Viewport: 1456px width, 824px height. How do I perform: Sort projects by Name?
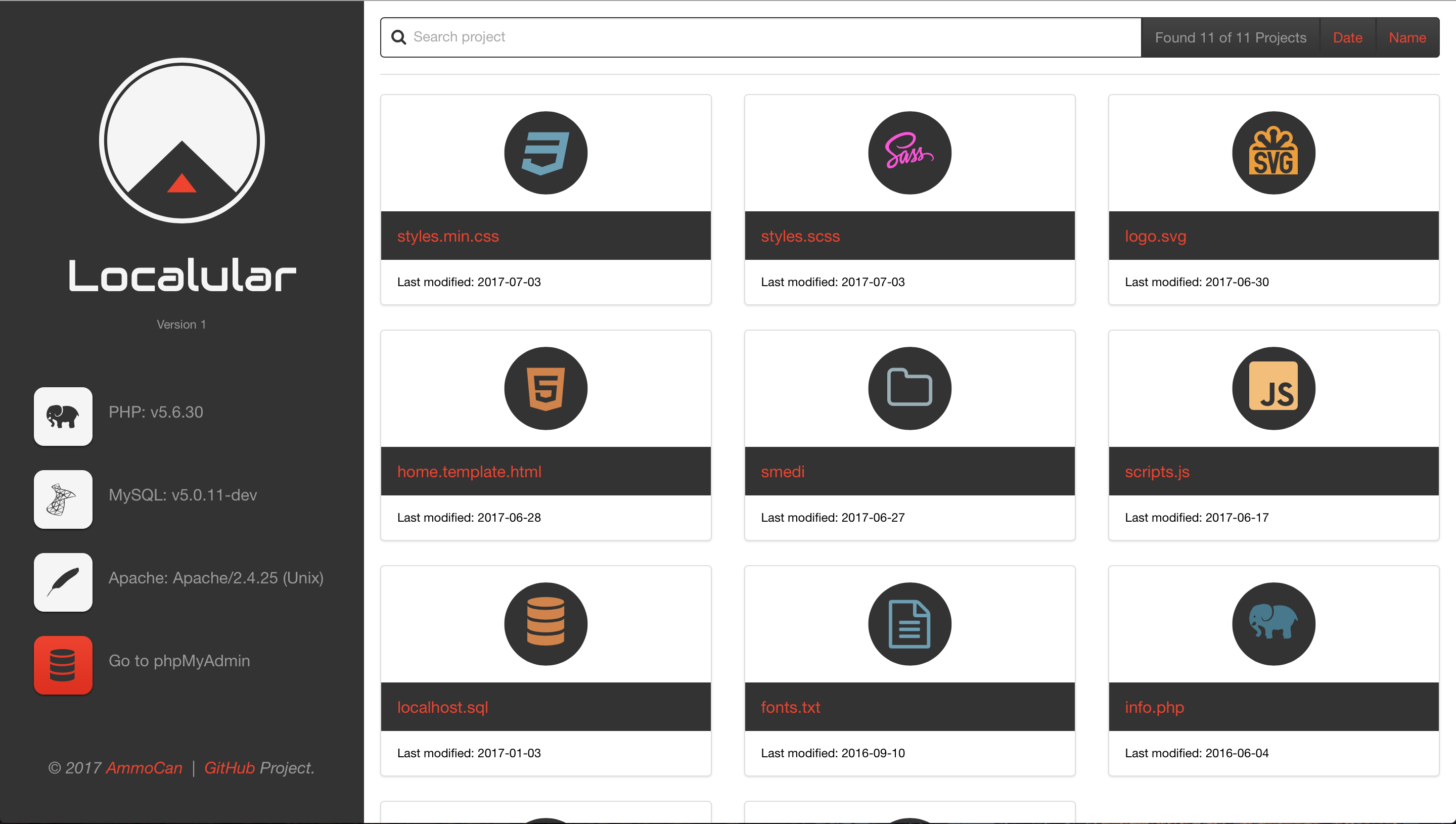point(1407,37)
